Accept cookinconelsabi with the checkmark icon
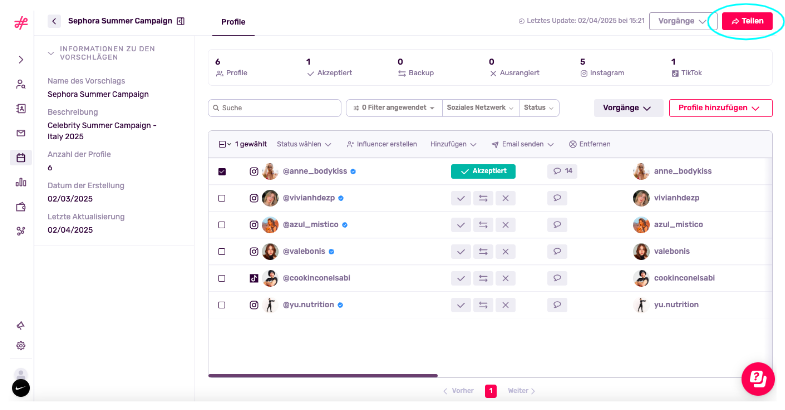 461,278
